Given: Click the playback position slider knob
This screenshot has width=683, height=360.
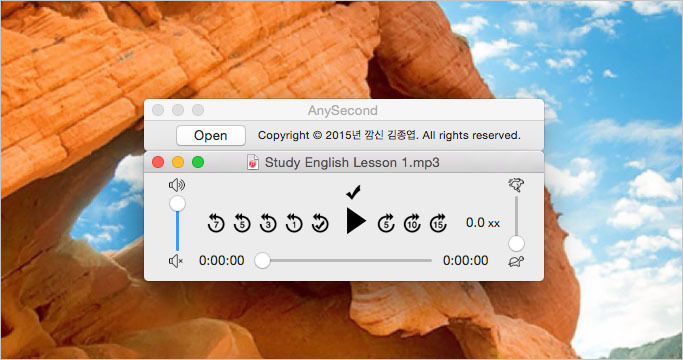Looking at the screenshot, I should click(x=262, y=261).
